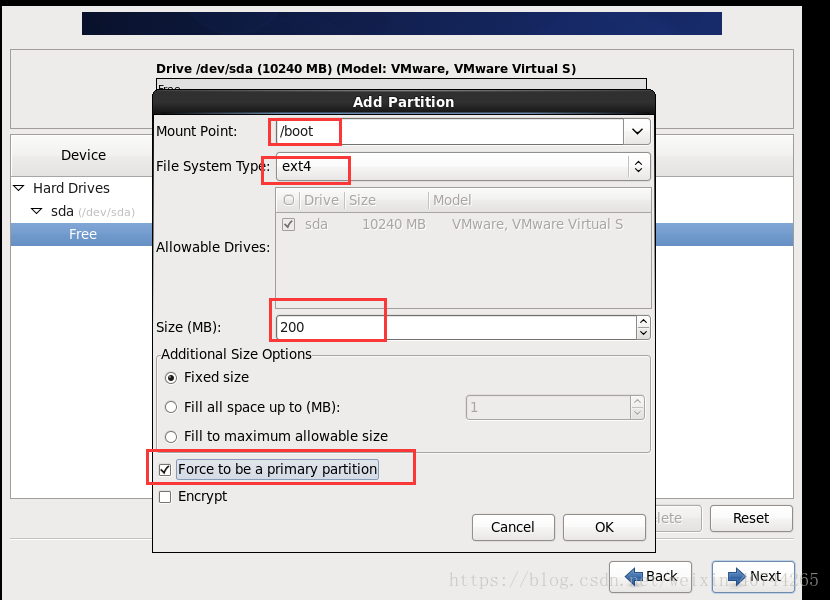The width and height of the screenshot is (830, 600).
Task: Go Back to the previous step
Action: 650,576
